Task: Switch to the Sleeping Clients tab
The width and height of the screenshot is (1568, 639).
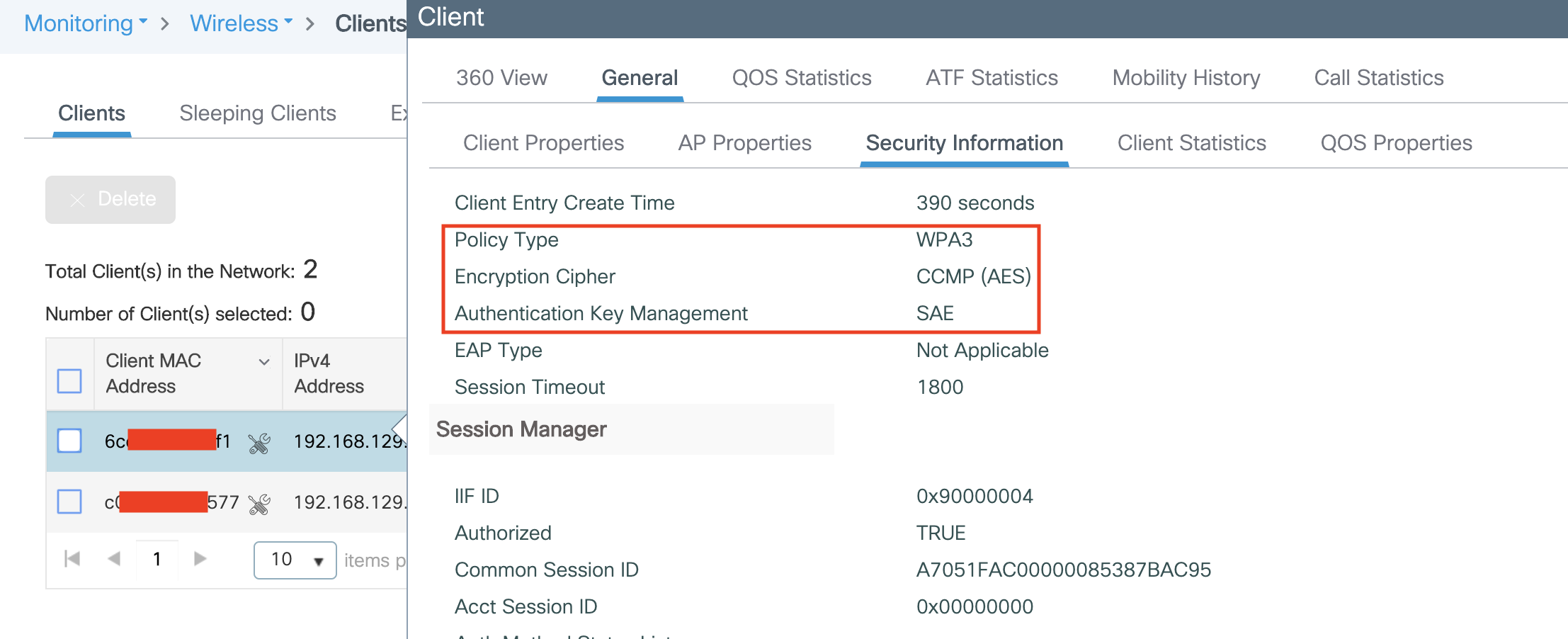Action: coord(258,113)
